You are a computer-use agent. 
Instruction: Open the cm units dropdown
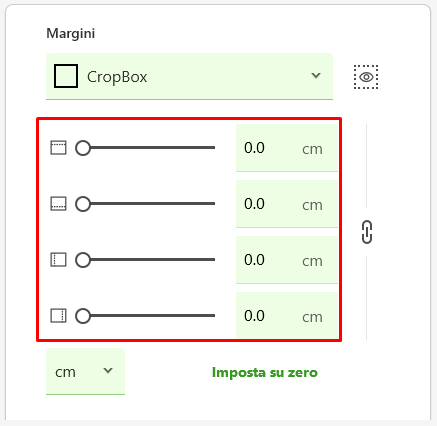pyautogui.click(x=85, y=371)
